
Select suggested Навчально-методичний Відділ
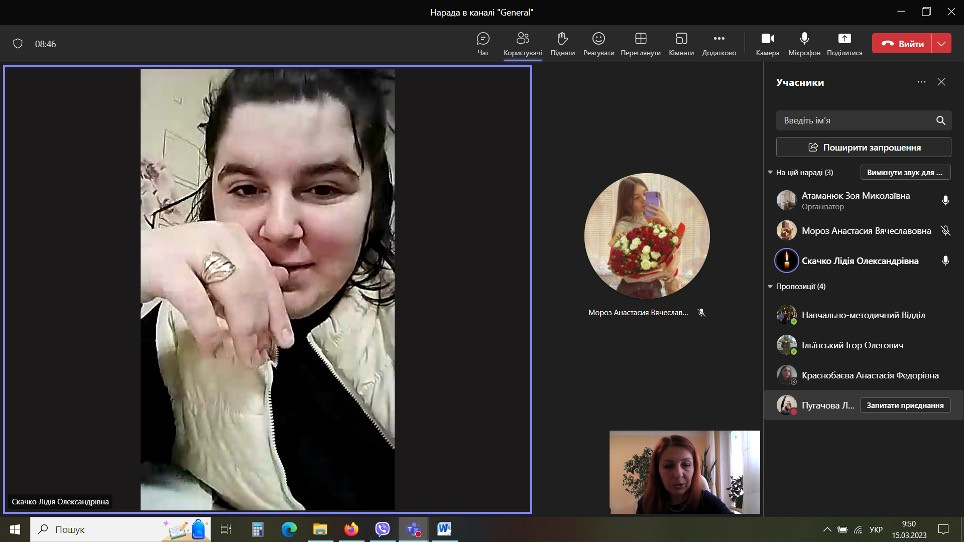864,315
